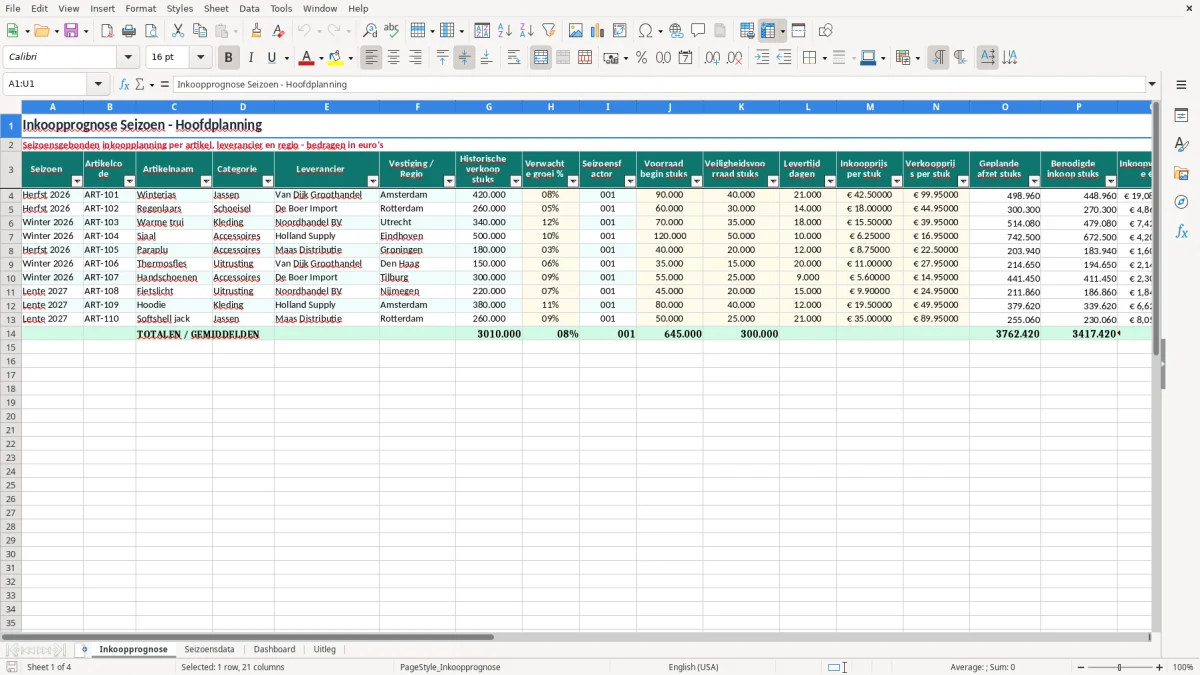Export directly as PDF
Viewport: 1200px width, 675px height.
pyautogui.click(x=107, y=31)
